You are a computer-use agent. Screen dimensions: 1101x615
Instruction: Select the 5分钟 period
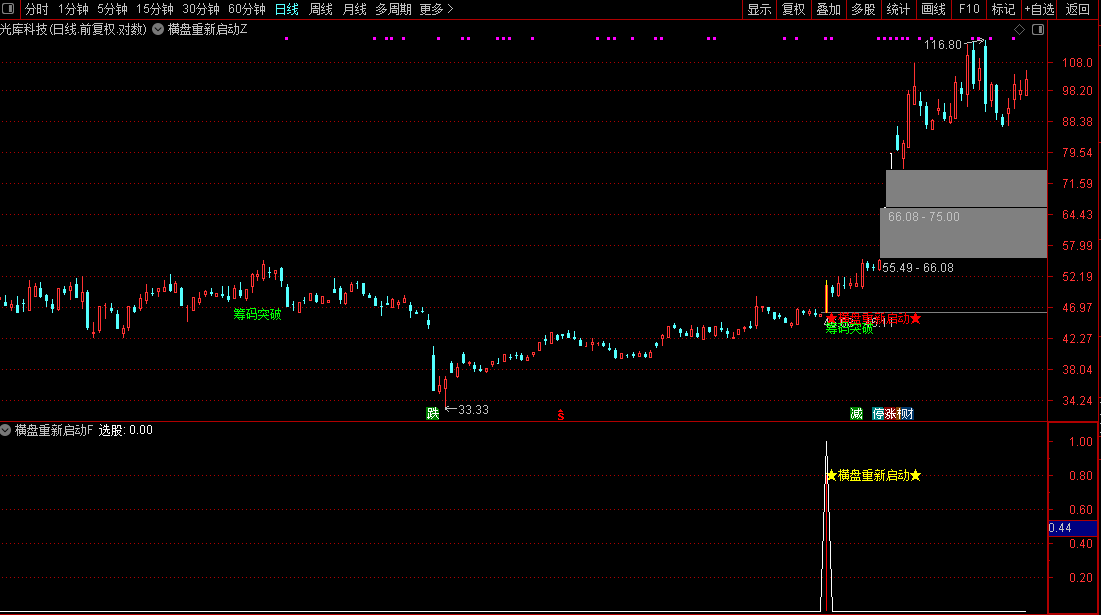click(112, 9)
